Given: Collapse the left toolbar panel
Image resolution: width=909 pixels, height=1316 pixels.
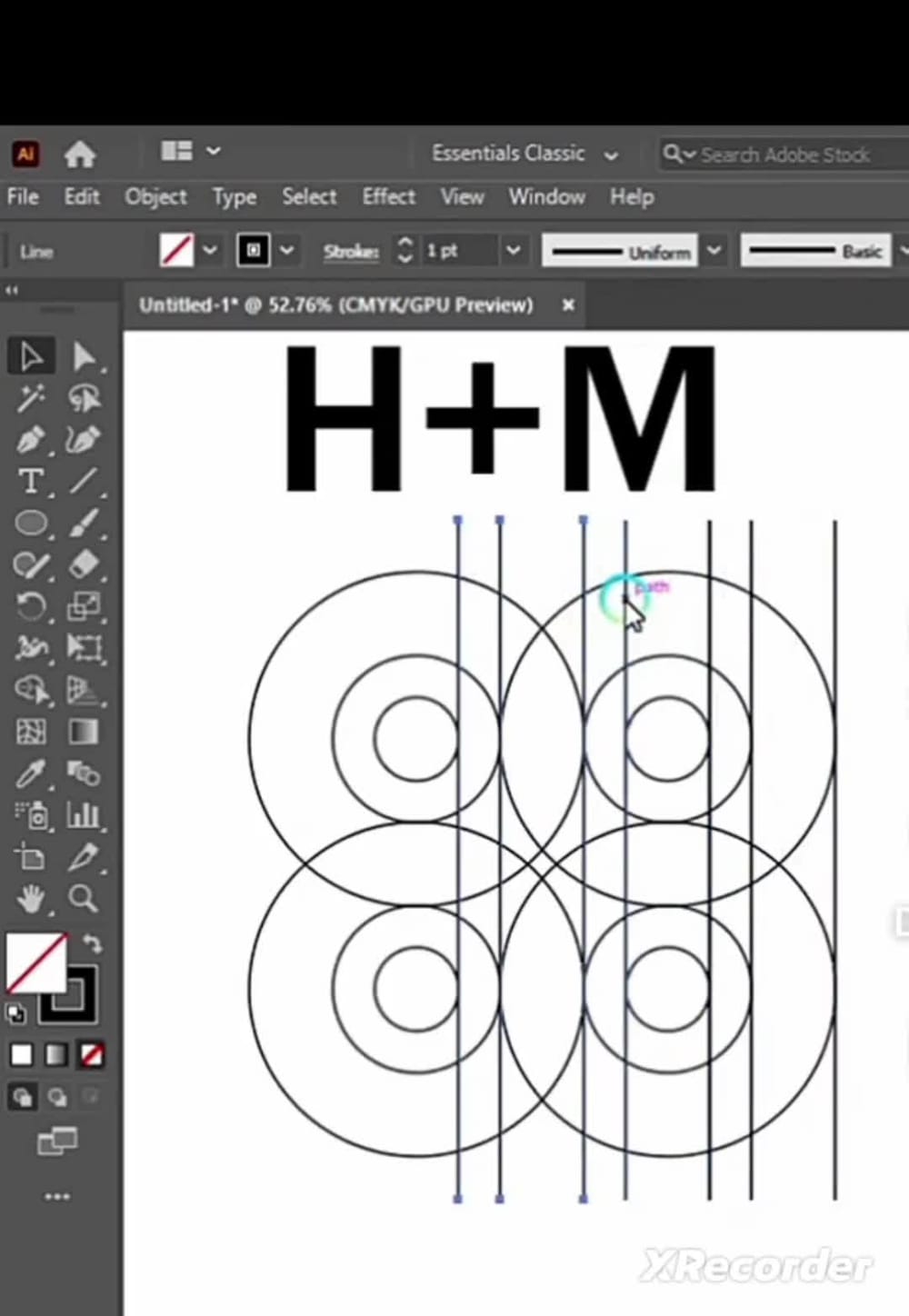Looking at the screenshot, I should pos(11,289).
